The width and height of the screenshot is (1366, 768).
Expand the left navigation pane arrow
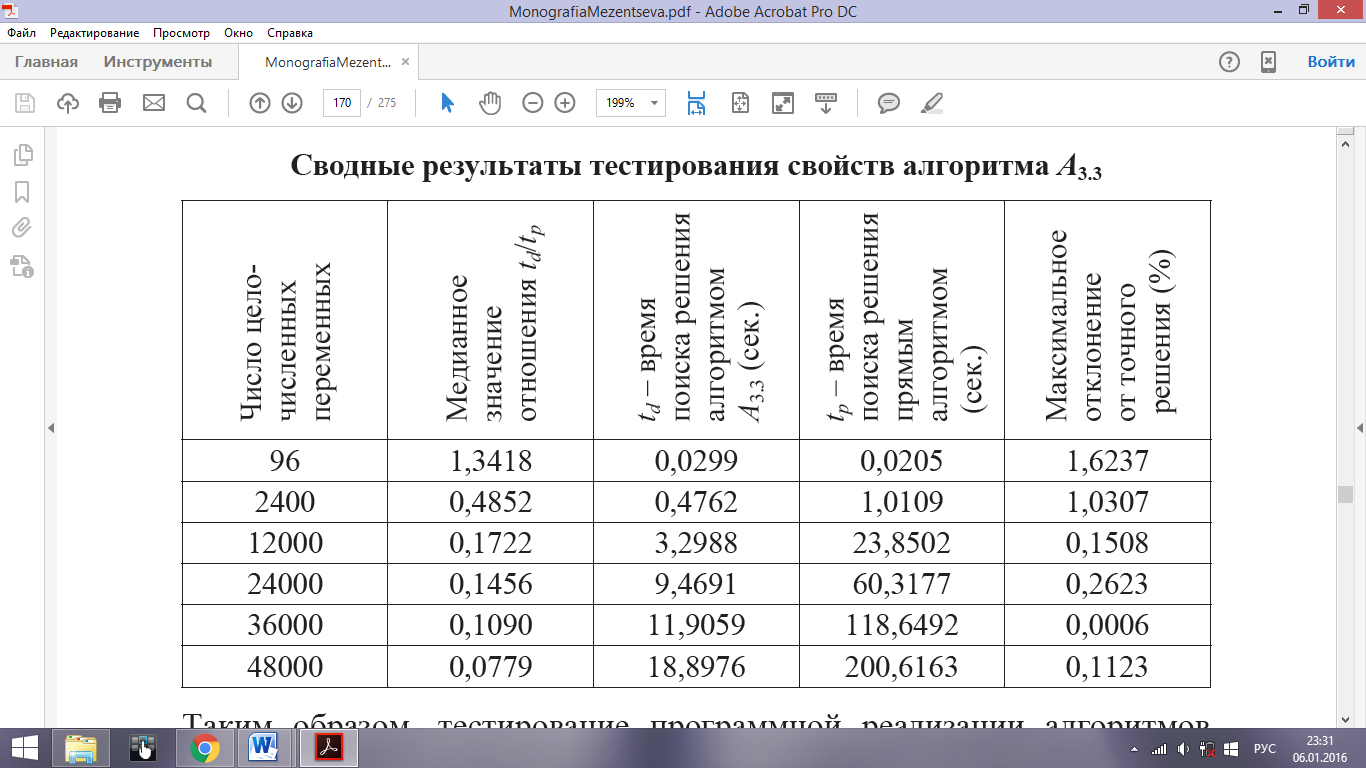tap(51, 427)
